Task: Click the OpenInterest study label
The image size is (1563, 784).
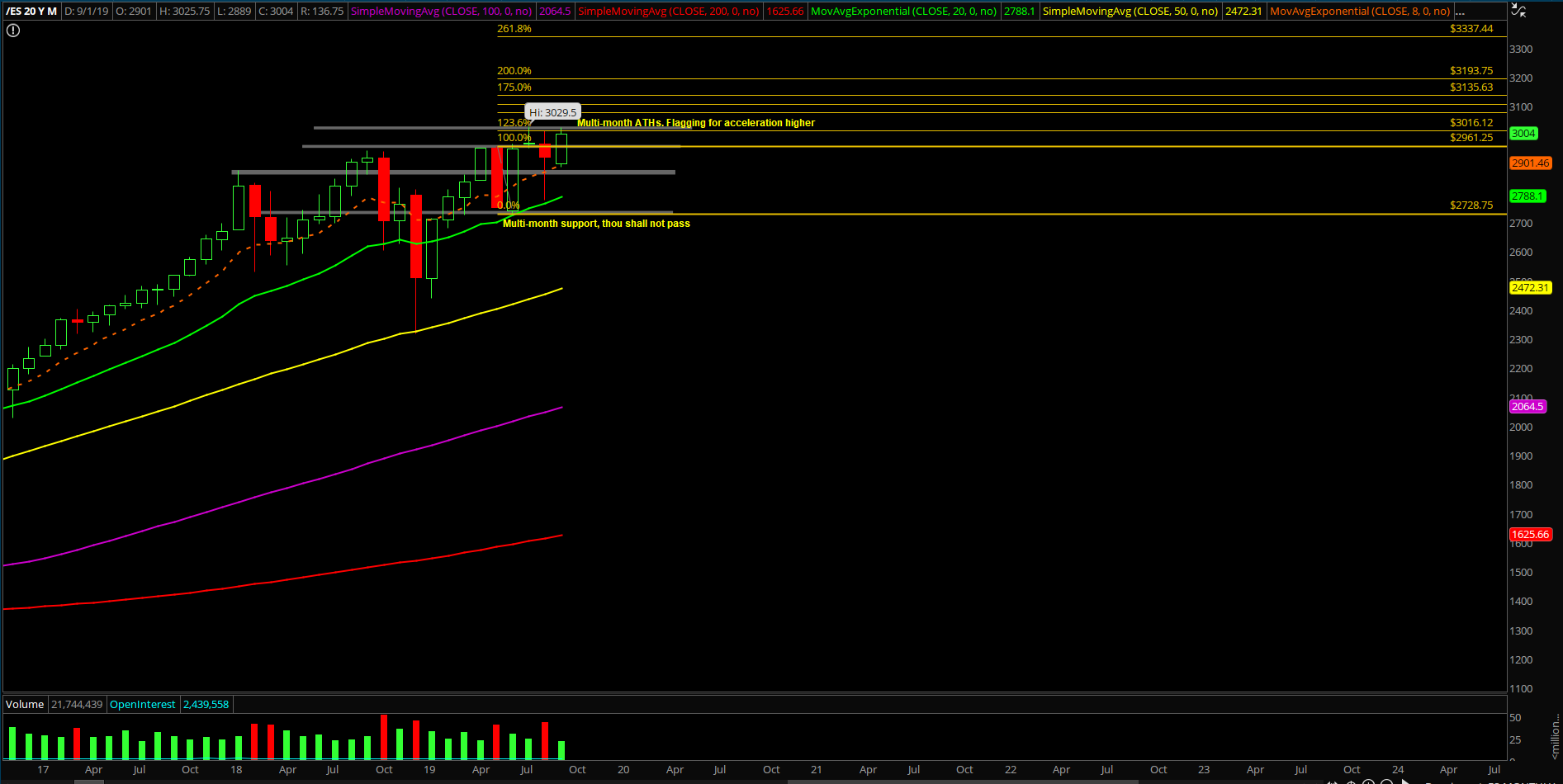Action: click(x=143, y=705)
